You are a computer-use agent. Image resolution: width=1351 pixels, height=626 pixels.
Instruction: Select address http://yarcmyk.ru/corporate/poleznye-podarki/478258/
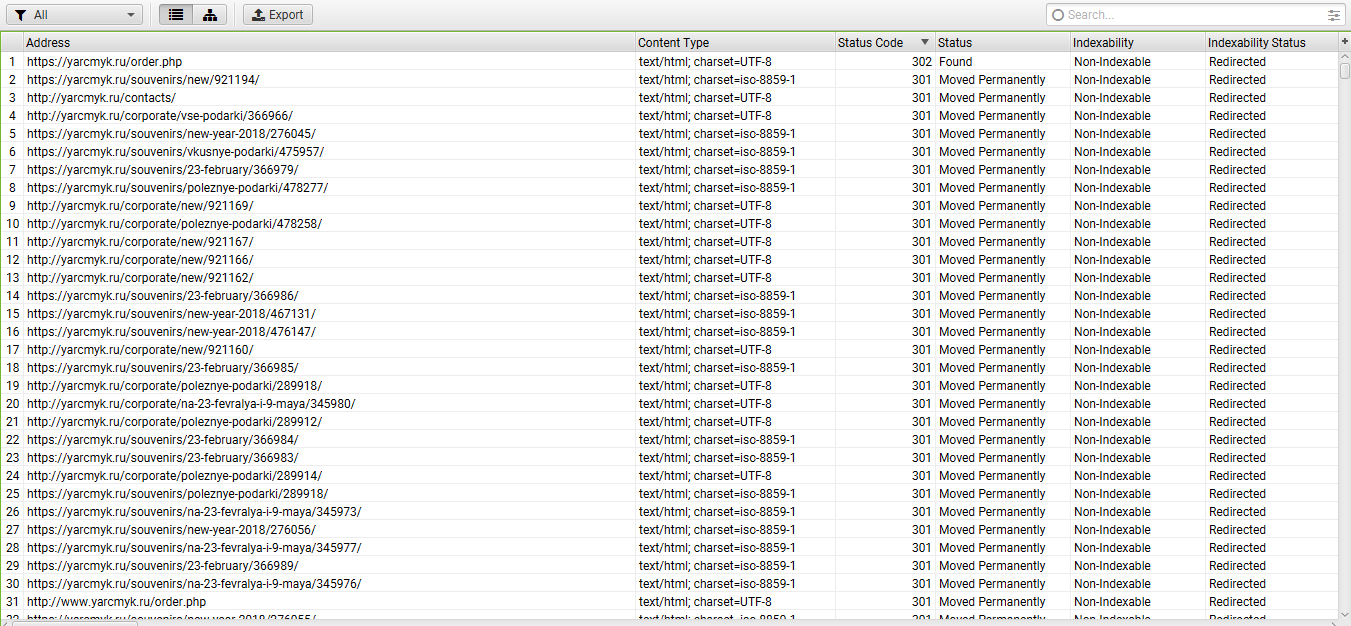(x=174, y=224)
